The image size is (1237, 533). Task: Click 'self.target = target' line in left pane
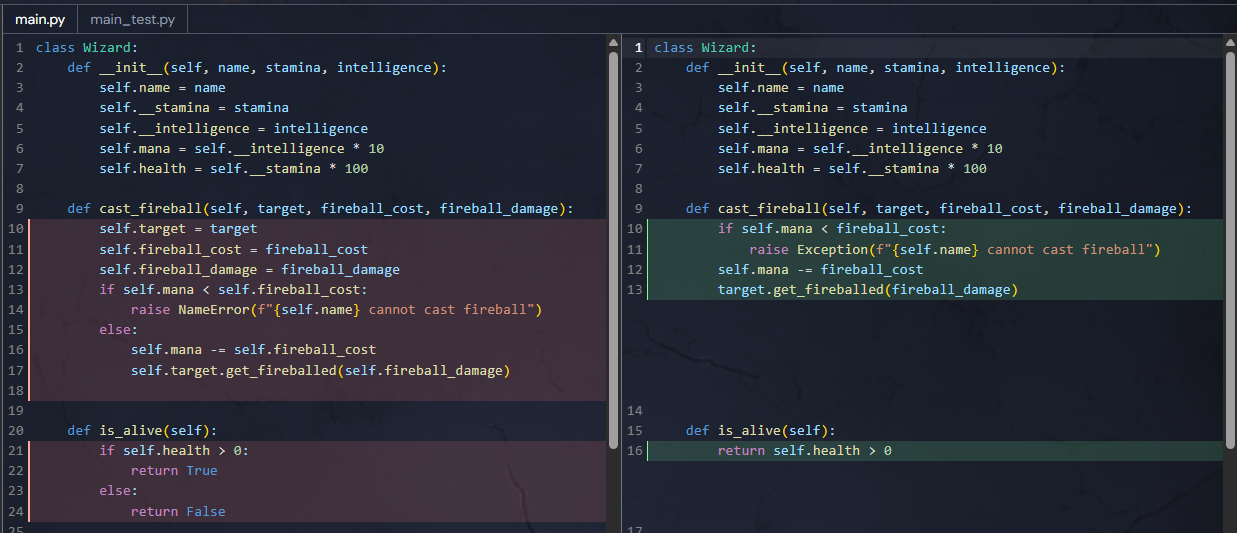click(178, 229)
